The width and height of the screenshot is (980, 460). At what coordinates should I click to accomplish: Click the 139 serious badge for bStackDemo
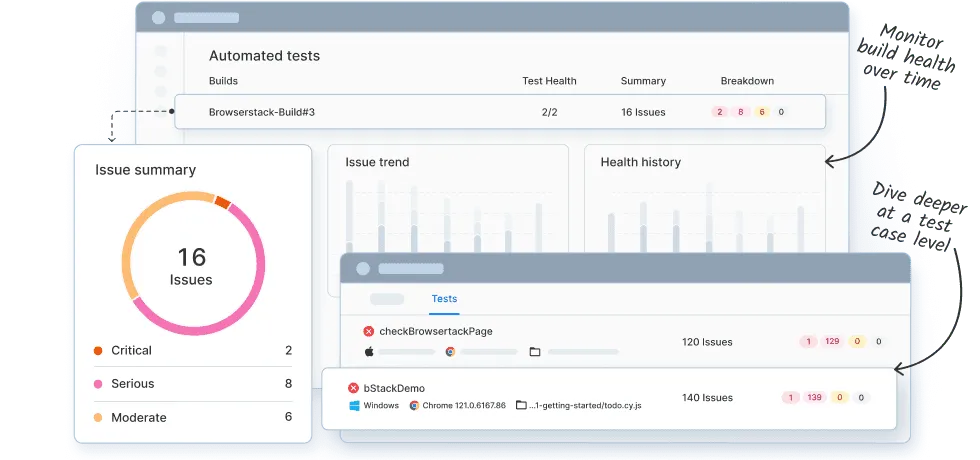814,398
